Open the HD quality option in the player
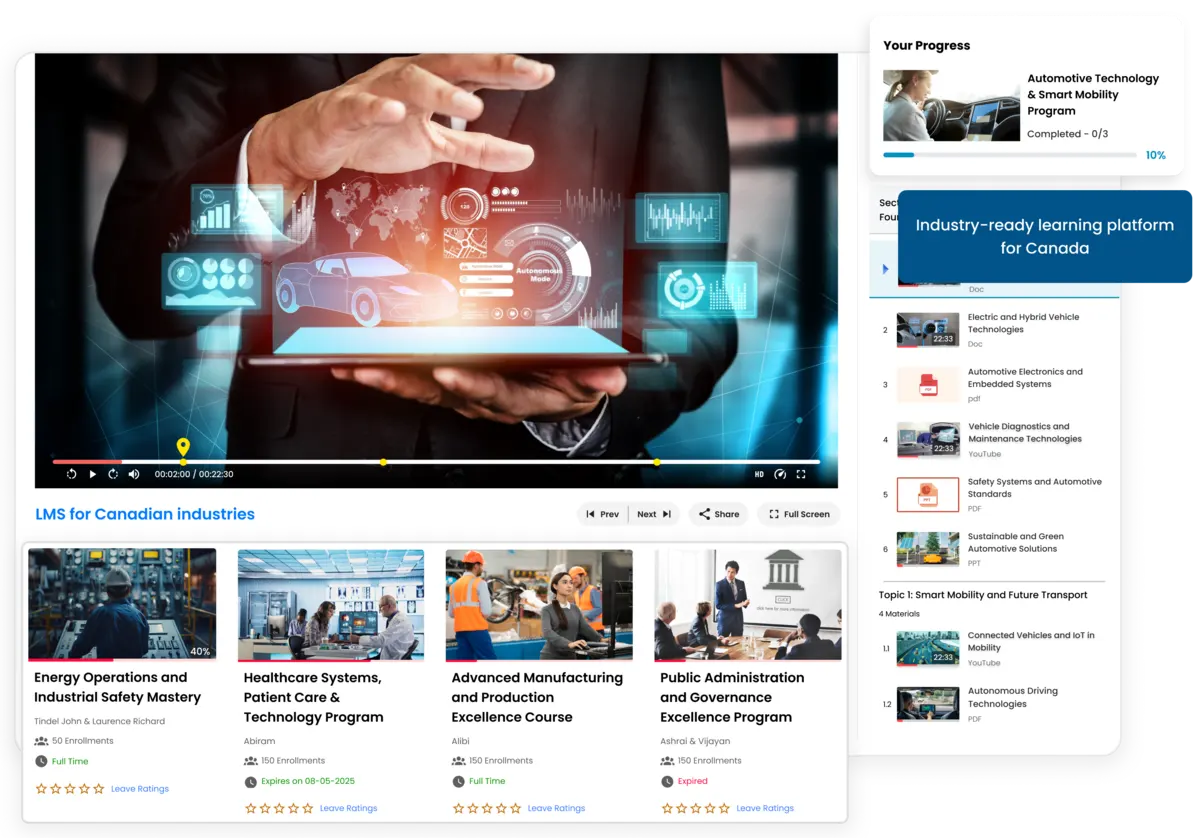 tap(760, 474)
